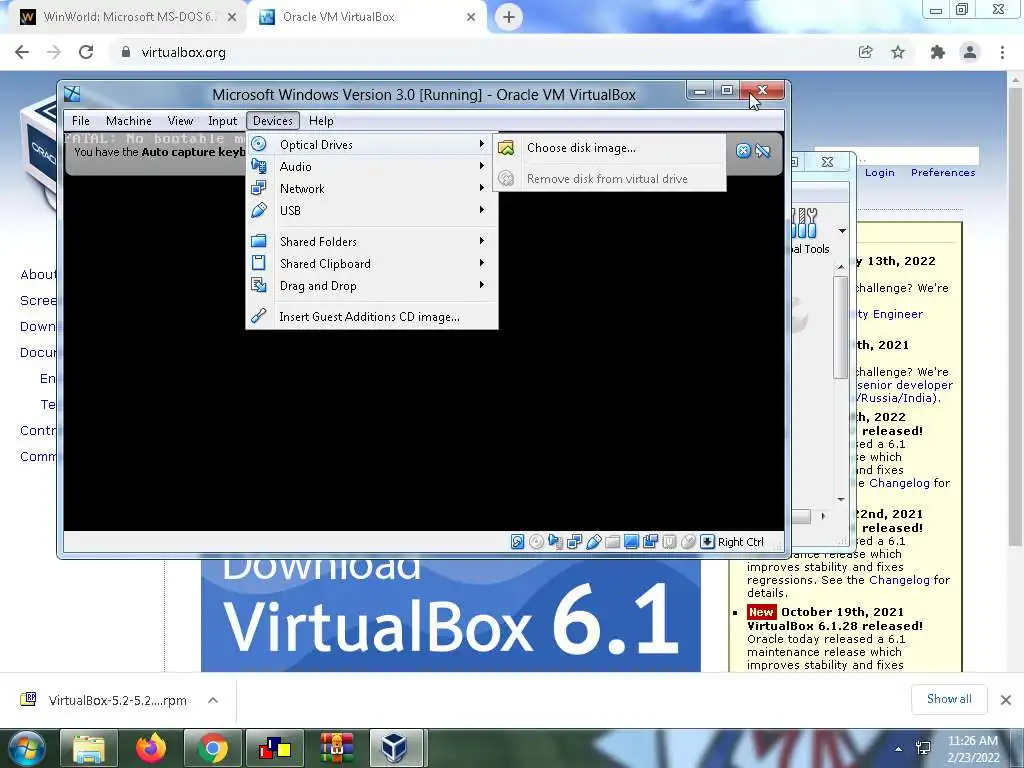Bookmark this page with the star icon
This screenshot has width=1024, height=768.
point(899,52)
